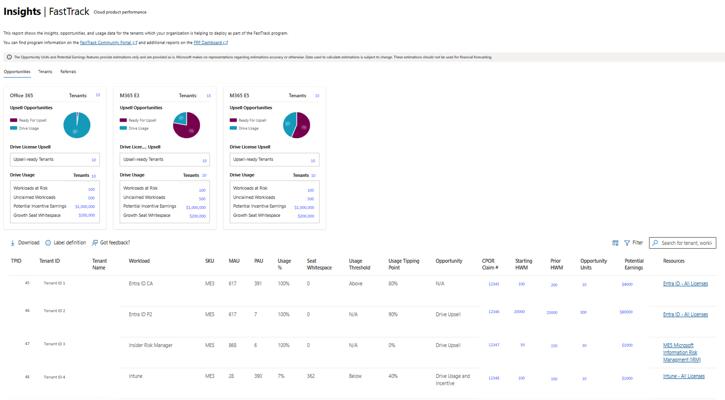Click the column layout icon beside Filter
Viewport: 725px width, 400px height.
tap(615, 243)
